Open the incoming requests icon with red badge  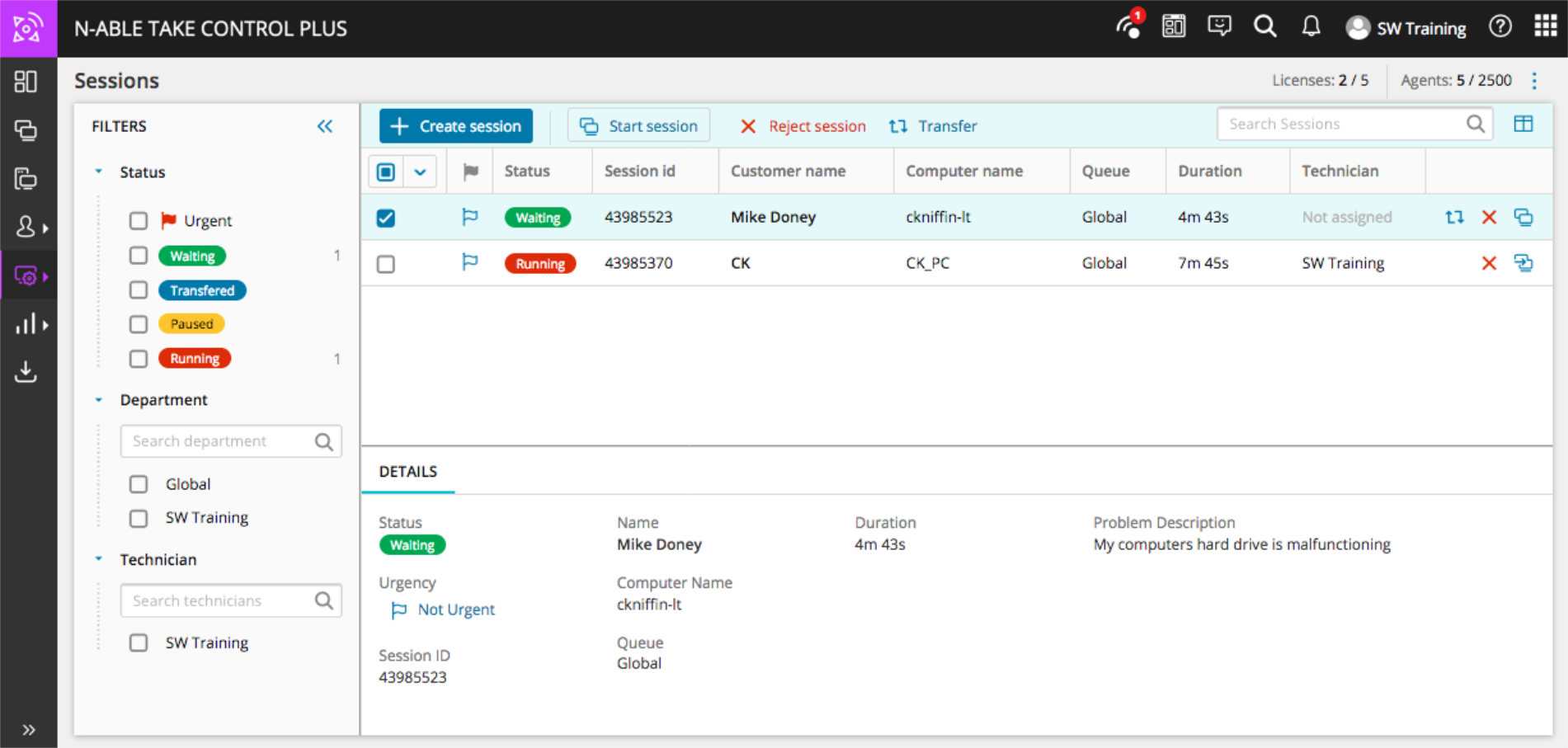1129,26
